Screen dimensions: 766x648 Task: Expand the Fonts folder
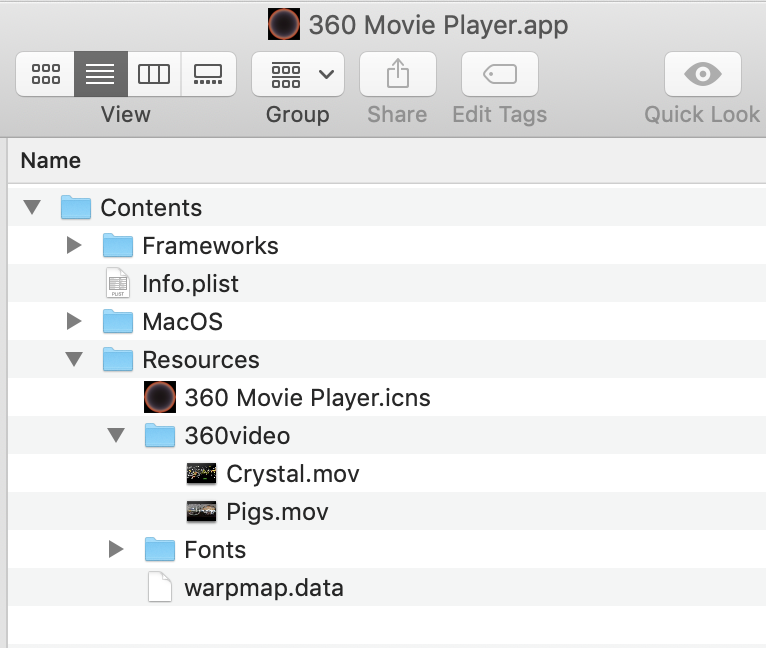click(116, 549)
